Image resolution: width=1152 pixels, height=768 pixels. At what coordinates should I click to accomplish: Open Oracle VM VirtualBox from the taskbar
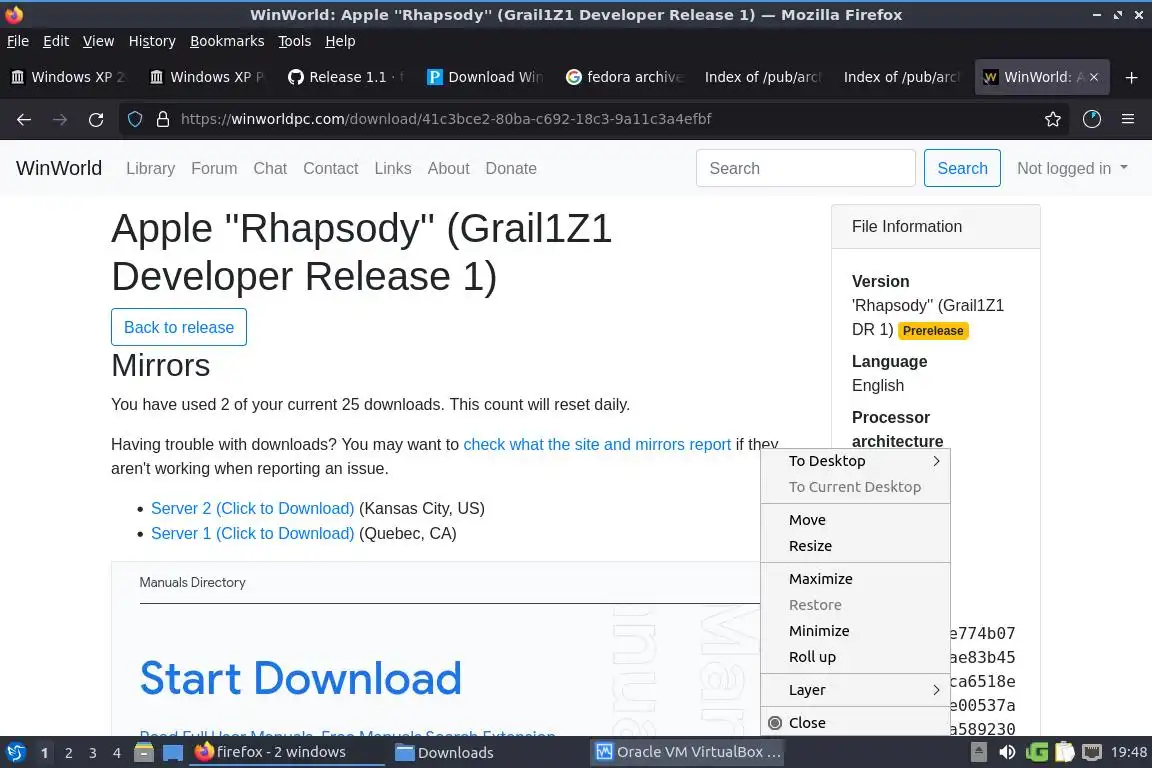pos(688,752)
